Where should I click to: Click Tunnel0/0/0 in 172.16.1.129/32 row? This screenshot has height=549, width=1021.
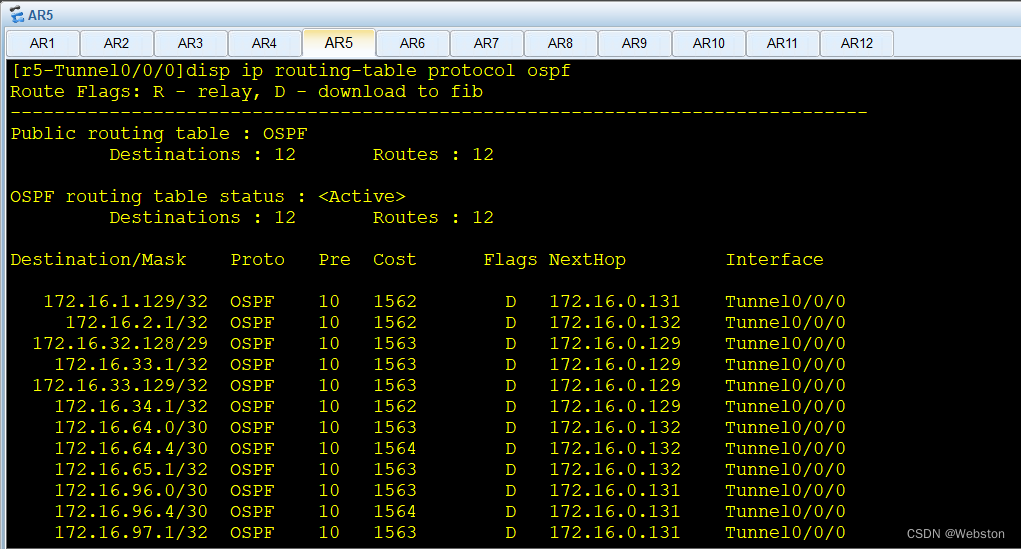click(785, 302)
